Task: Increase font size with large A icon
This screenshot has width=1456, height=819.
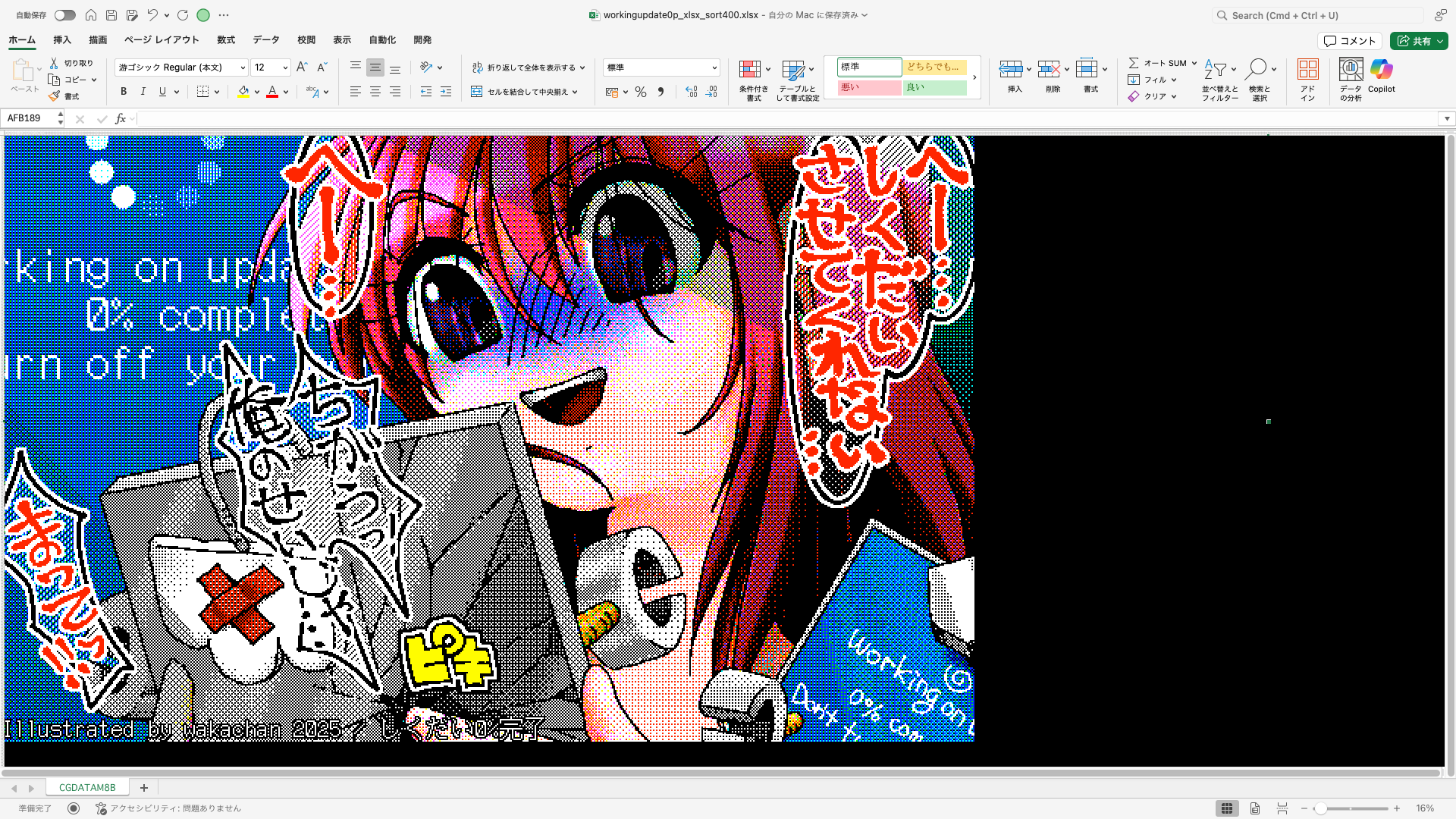Action: (302, 67)
